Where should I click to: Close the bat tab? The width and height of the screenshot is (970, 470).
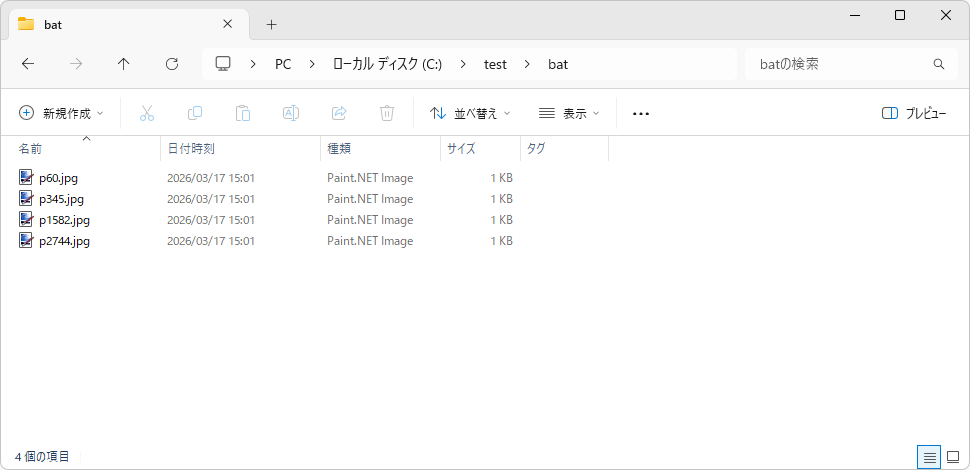coord(228,24)
